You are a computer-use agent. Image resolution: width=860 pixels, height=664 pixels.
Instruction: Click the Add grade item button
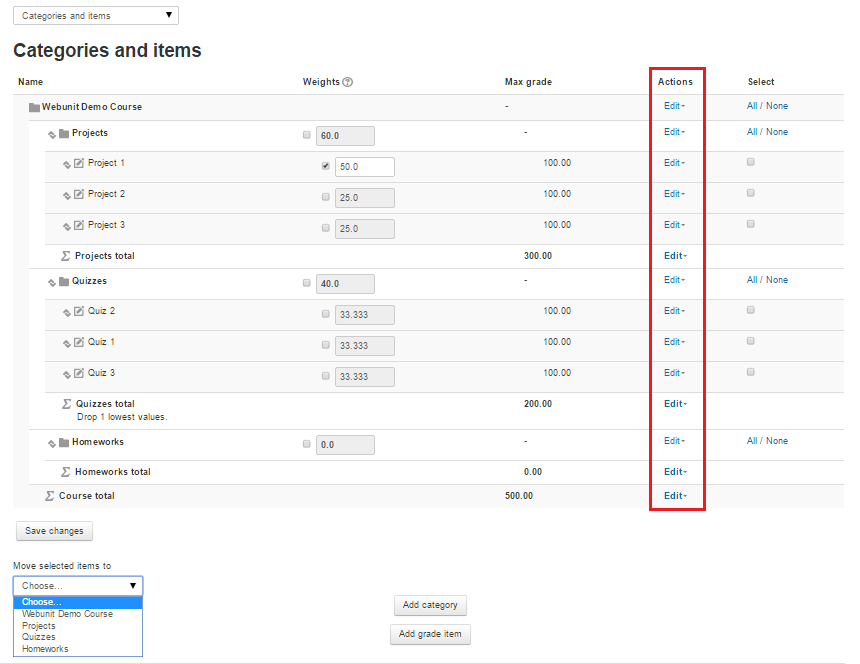[430, 634]
